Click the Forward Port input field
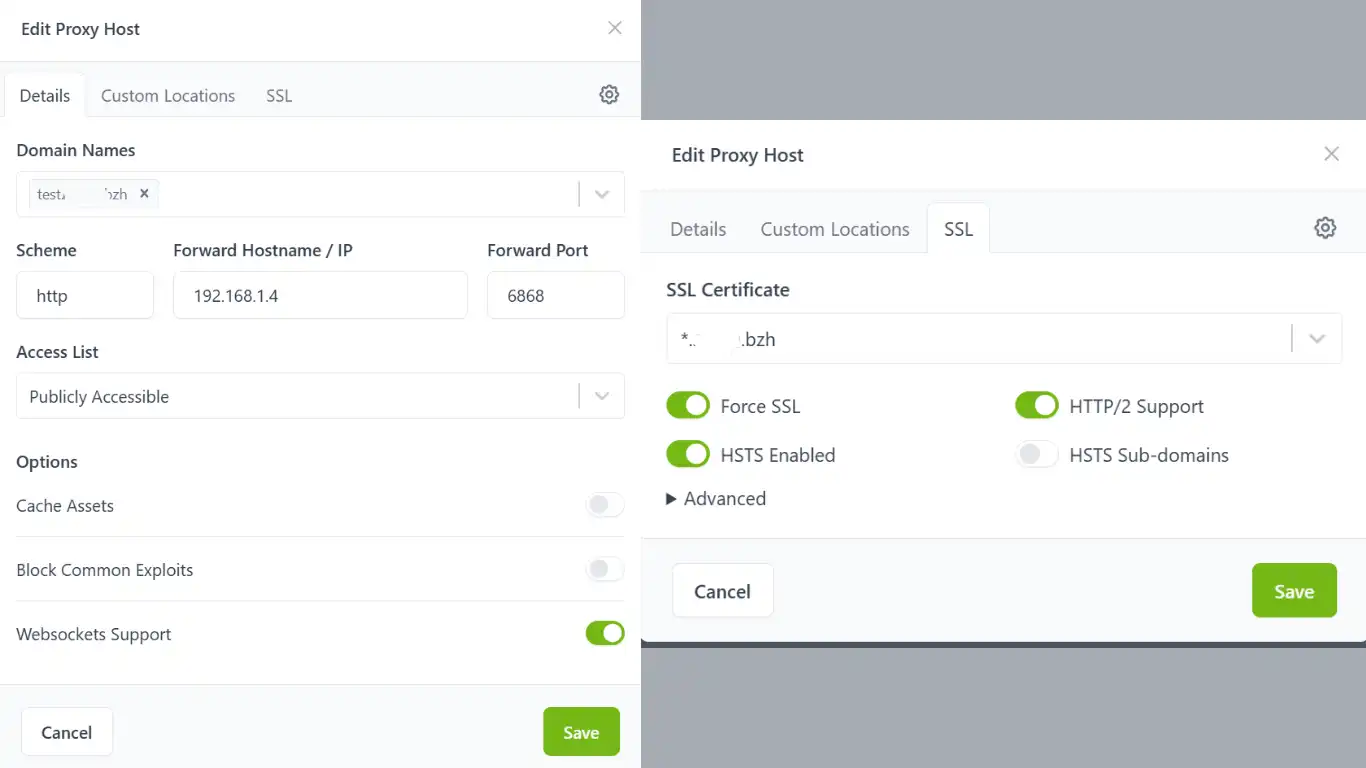The height and width of the screenshot is (768, 1366). click(x=555, y=296)
